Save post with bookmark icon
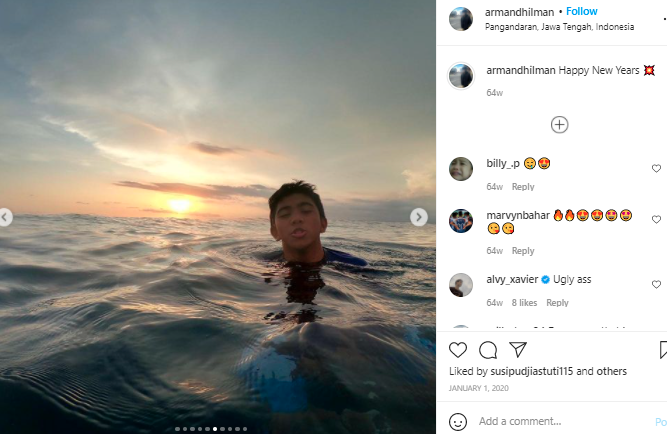Viewport: 667px width, 434px height. [663, 350]
